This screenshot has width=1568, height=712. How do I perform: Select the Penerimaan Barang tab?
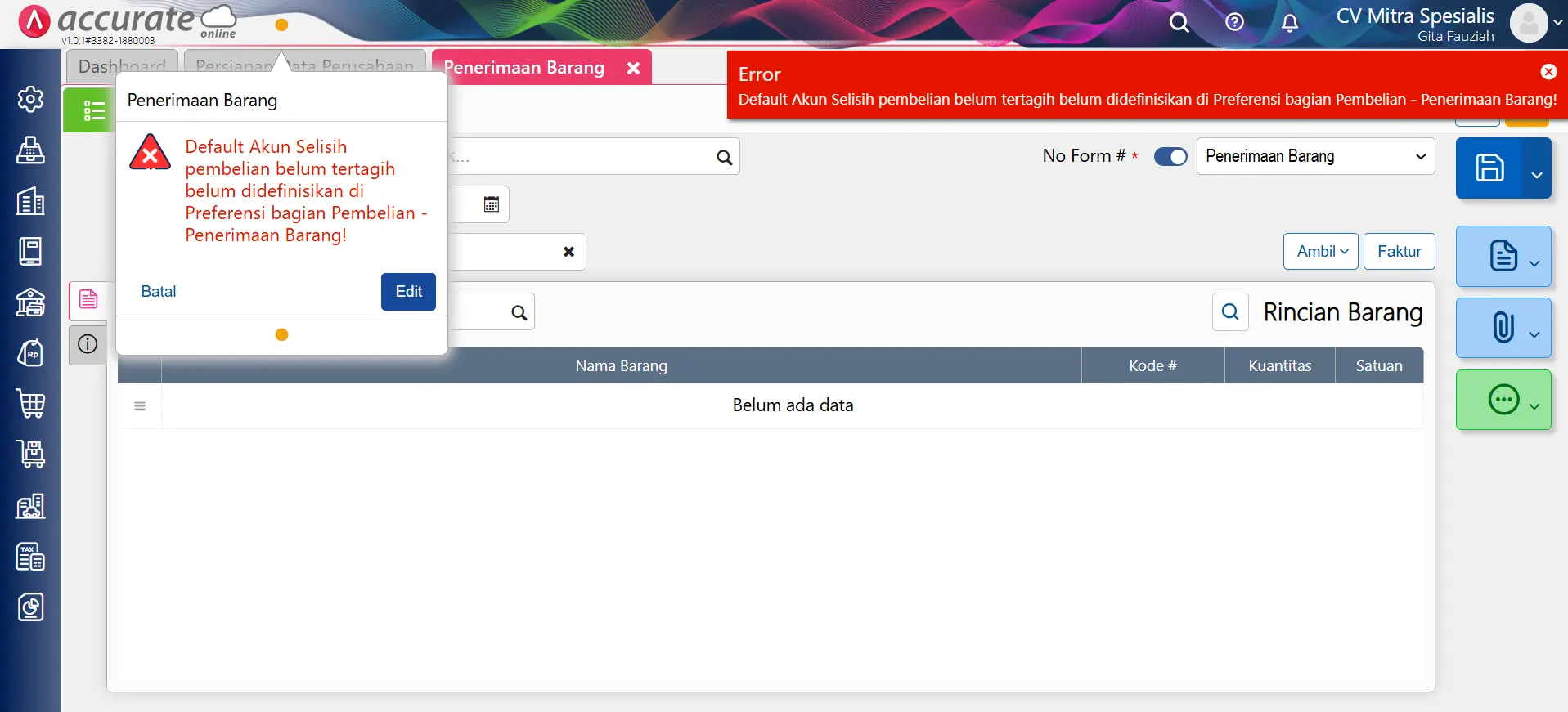(524, 68)
